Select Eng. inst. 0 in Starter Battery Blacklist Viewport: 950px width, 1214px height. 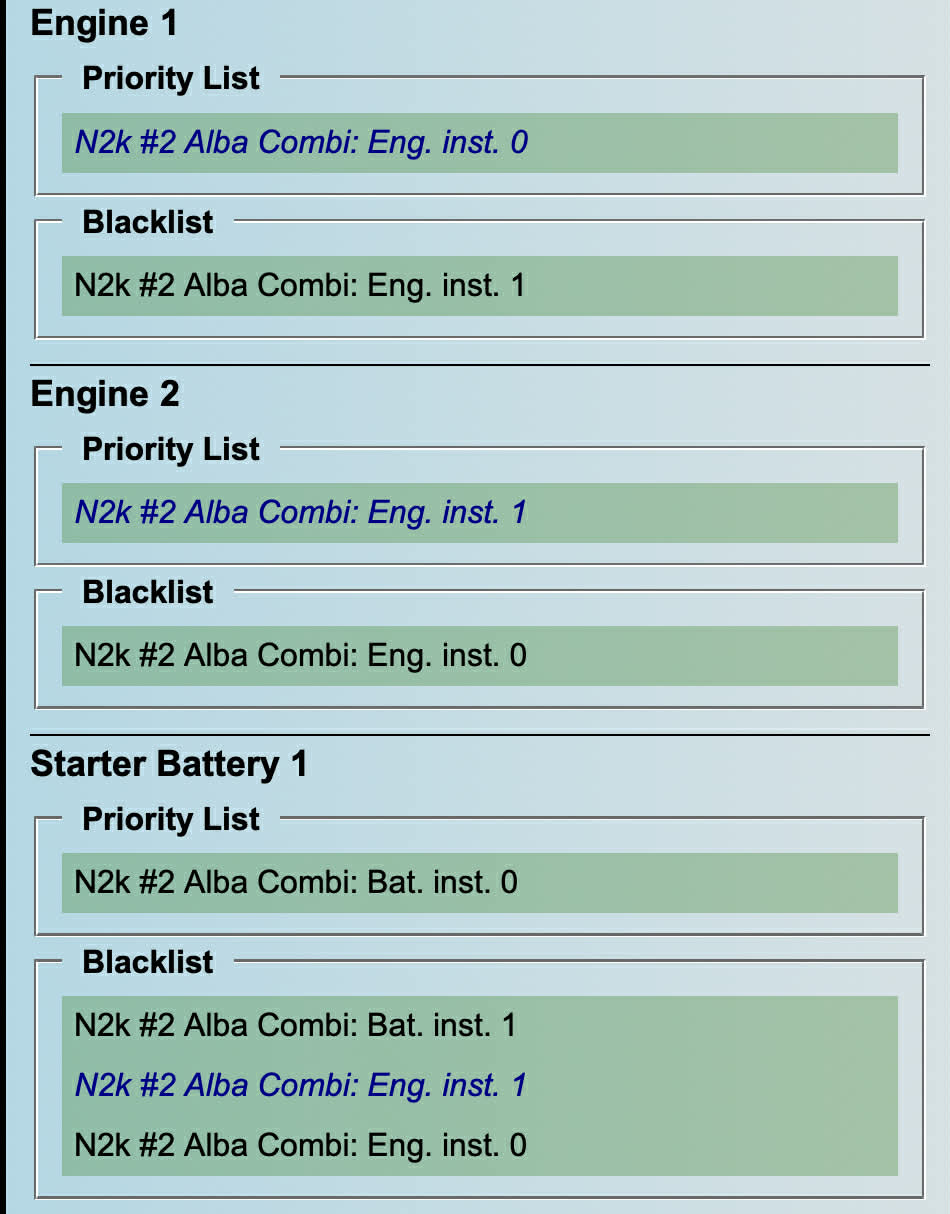click(x=300, y=1145)
